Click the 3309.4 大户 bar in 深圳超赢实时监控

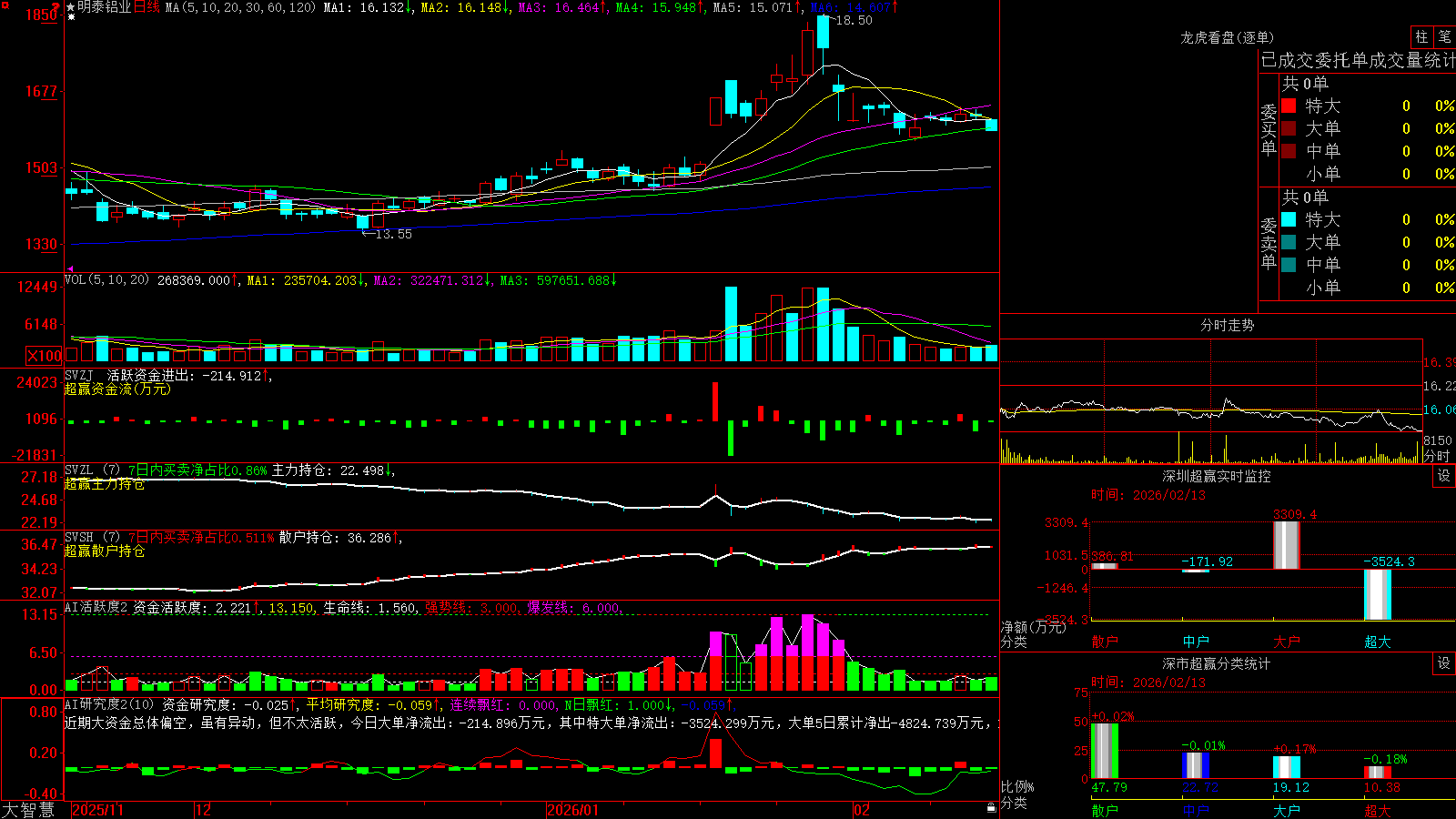coord(1287,545)
